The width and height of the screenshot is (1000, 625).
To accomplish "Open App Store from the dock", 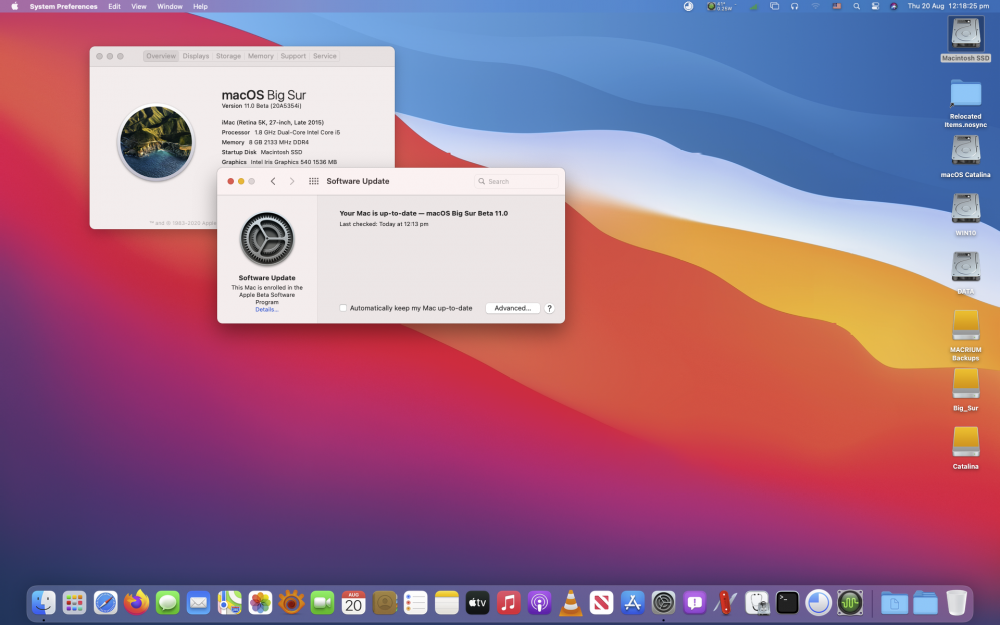I will [633, 602].
